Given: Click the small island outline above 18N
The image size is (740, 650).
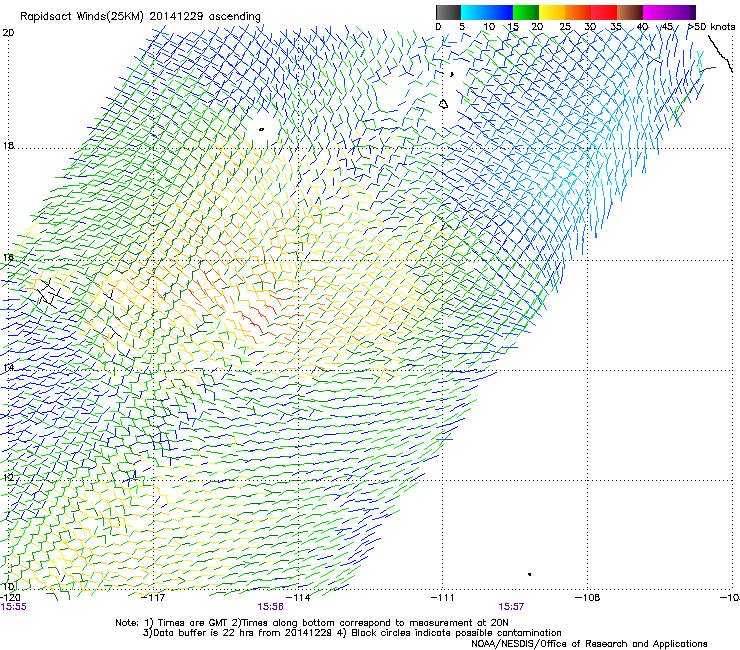Looking at the screenshot, I should 261,129.
